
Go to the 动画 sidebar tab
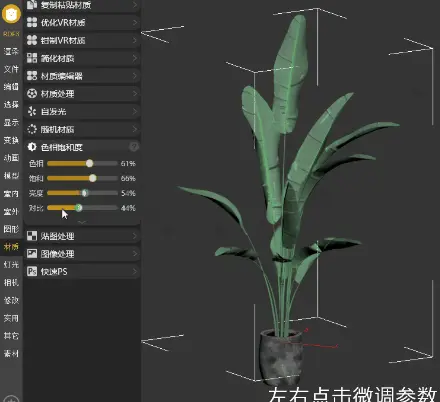(11, 158)
